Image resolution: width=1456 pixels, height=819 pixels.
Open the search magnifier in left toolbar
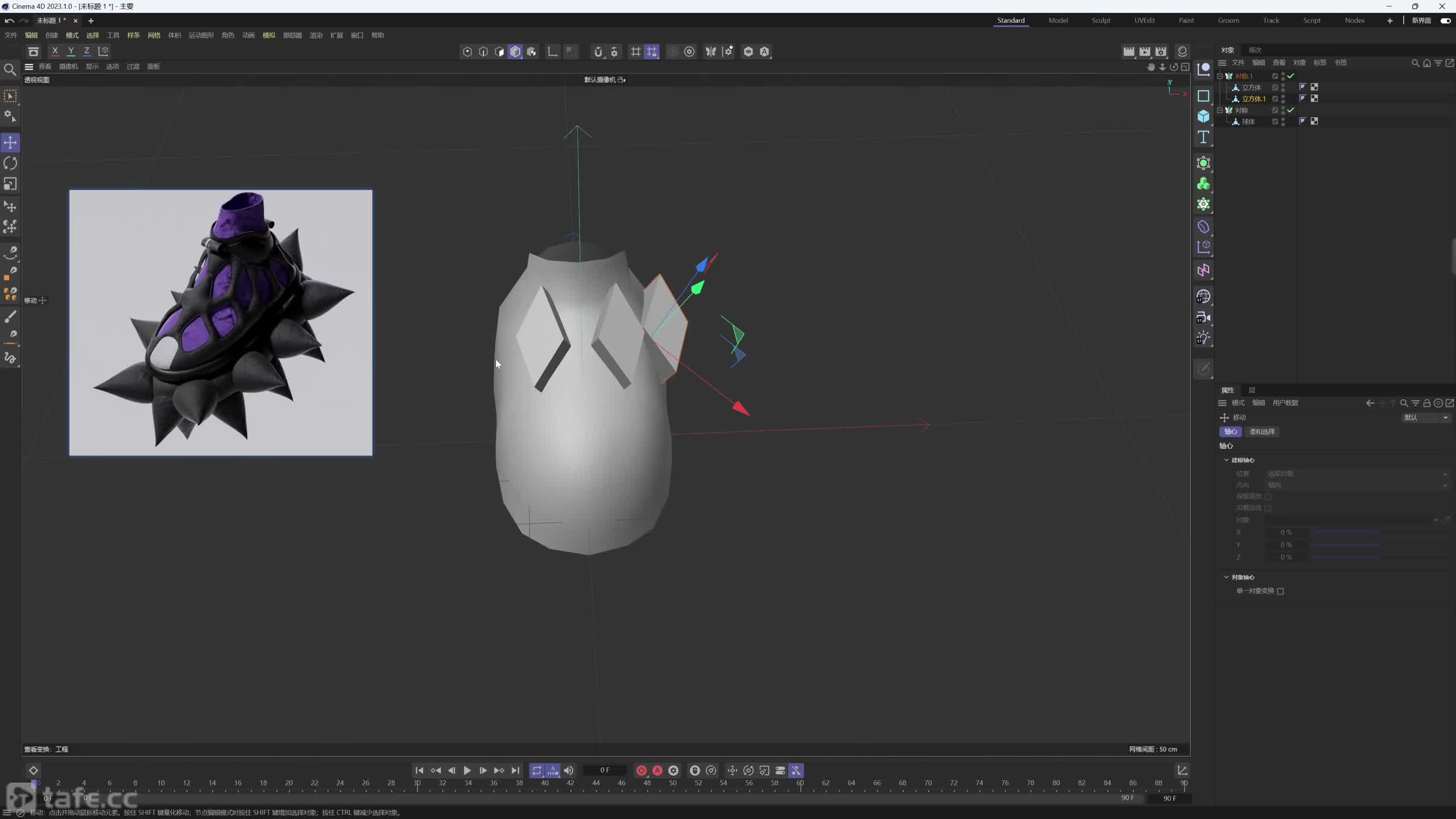coord(10,69)
